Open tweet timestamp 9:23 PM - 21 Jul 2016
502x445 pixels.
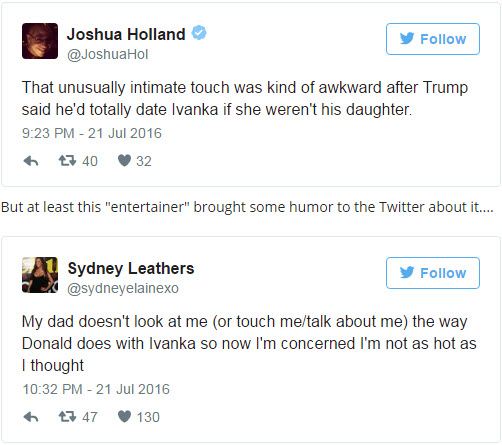92,133
